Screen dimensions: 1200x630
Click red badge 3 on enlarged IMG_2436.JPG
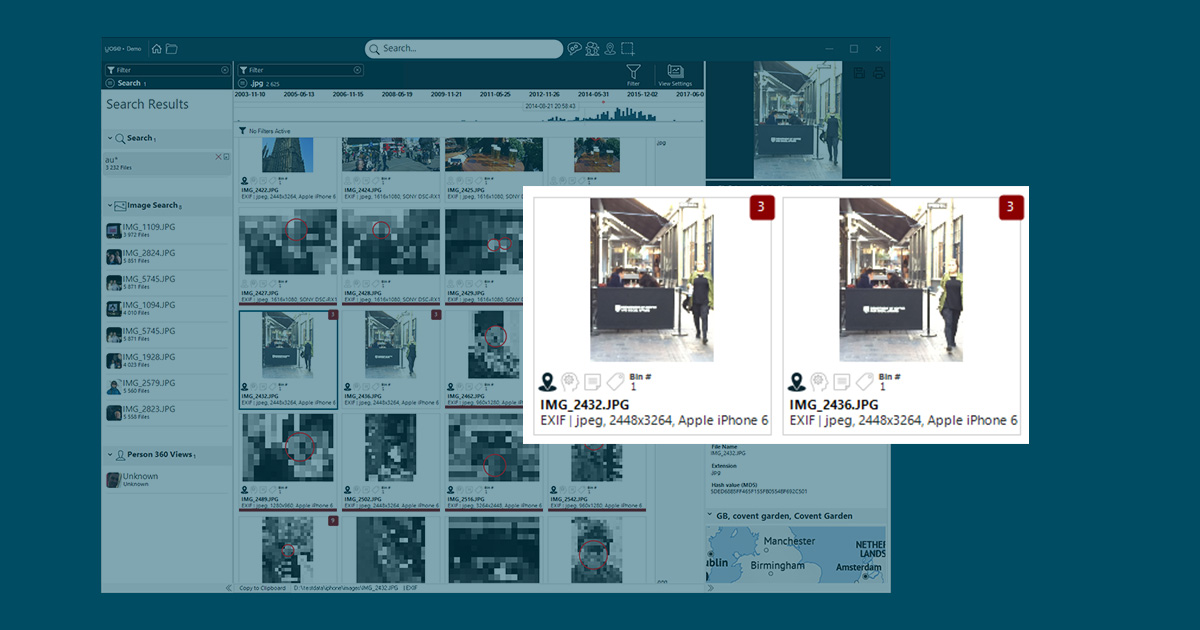pos(1010,208)
